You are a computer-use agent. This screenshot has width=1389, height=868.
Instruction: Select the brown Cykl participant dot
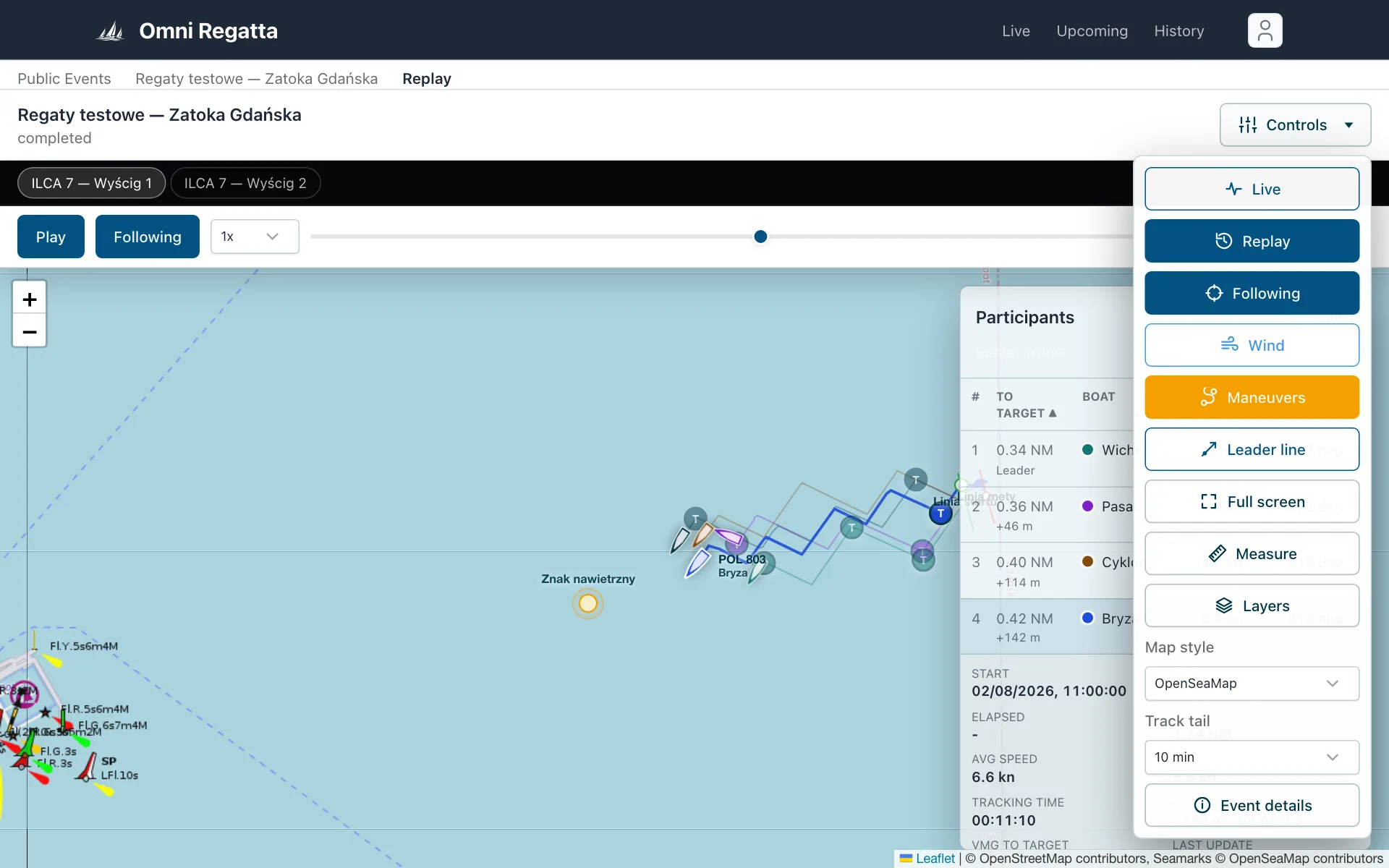1087,561
